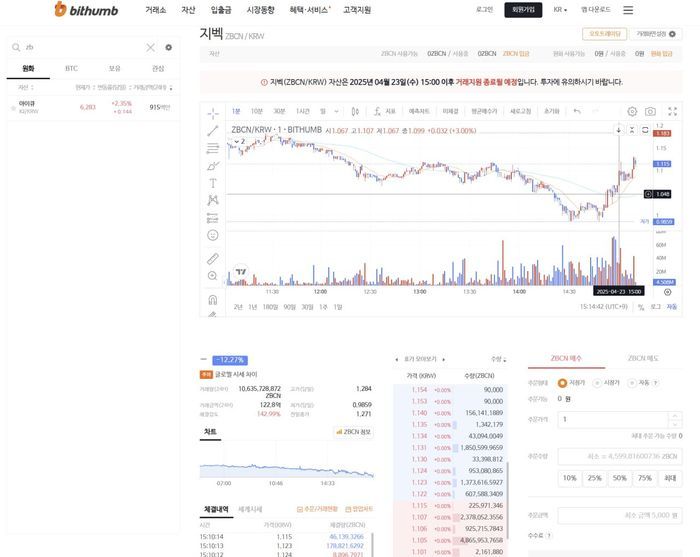This screenshot has height=557, width=700.
Task: Switch to the 관심 favorites tab
Action: pyautogui.click(x=158, y=69)
